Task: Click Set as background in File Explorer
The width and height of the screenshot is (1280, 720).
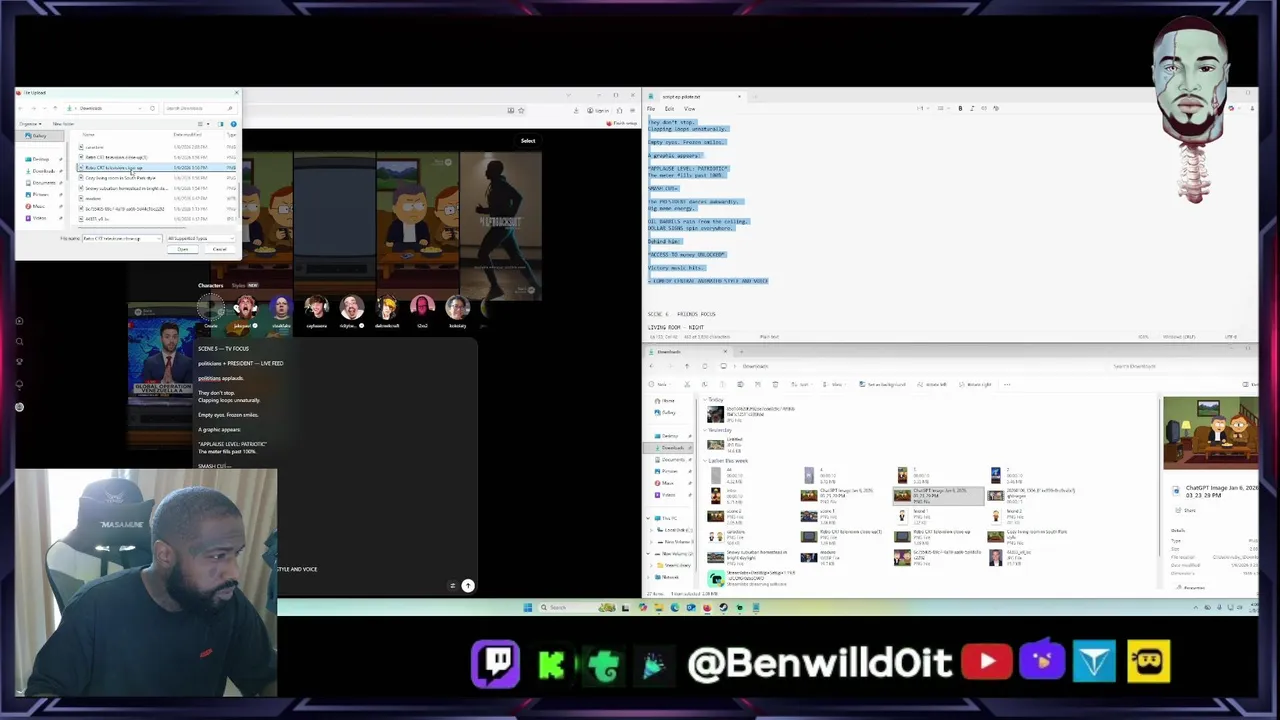Action: click(x=882, y=384)
